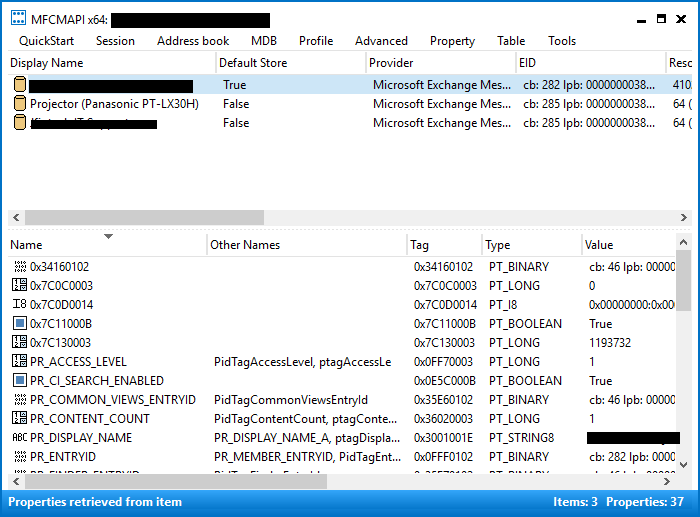This screenshot has height=517, width=700.
Task: Open the Property menu
Action: 452,41
